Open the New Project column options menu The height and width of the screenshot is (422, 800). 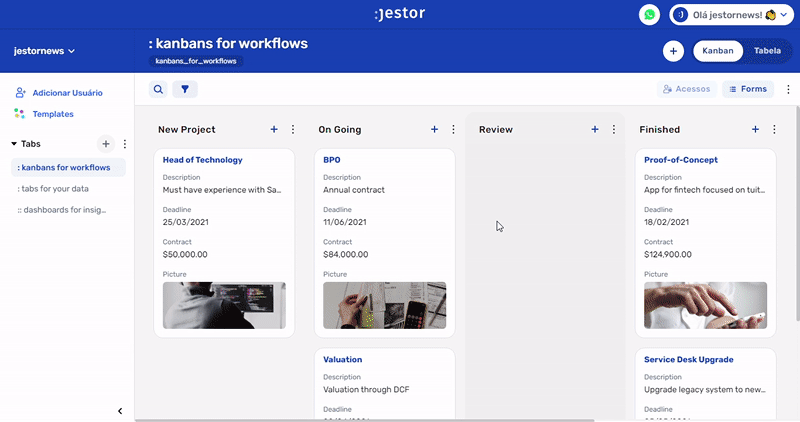click(x=293, y=130)
